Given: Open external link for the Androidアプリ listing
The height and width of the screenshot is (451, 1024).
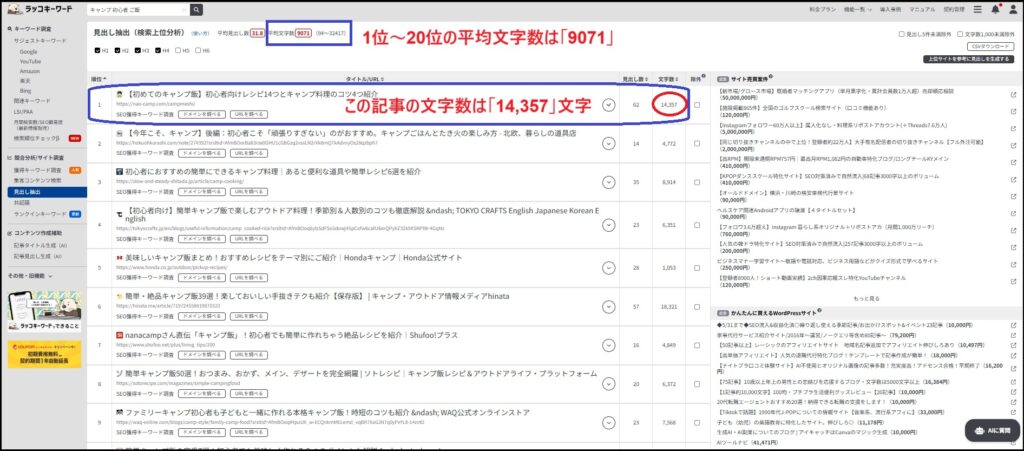Looking at the screenshot, I should click(x=1013, y=213).
